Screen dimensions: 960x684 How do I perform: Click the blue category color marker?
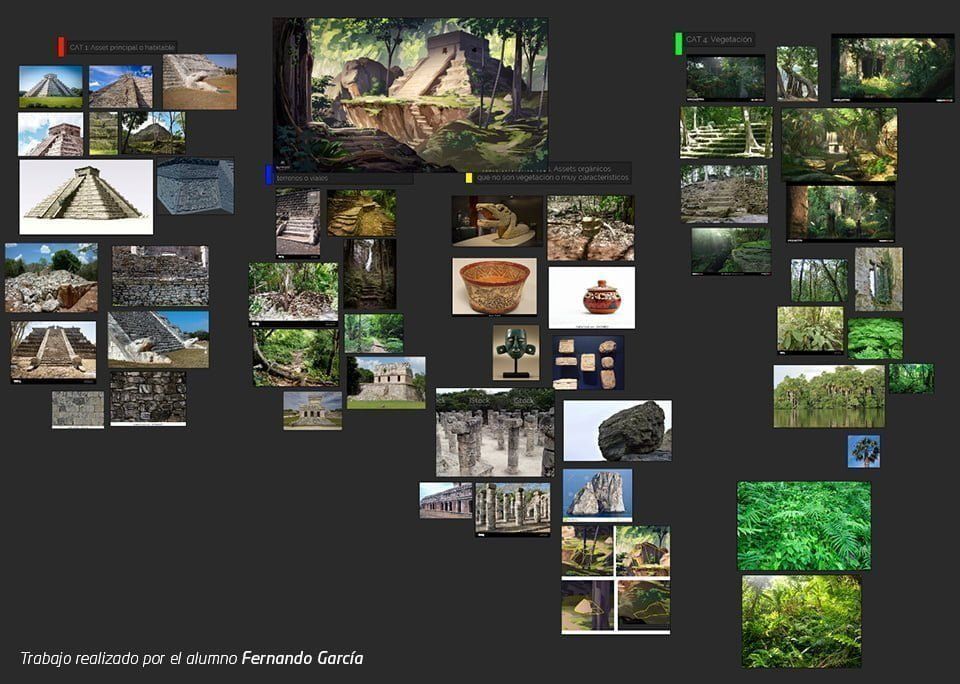pyautogui.click(x=268, y=175)
